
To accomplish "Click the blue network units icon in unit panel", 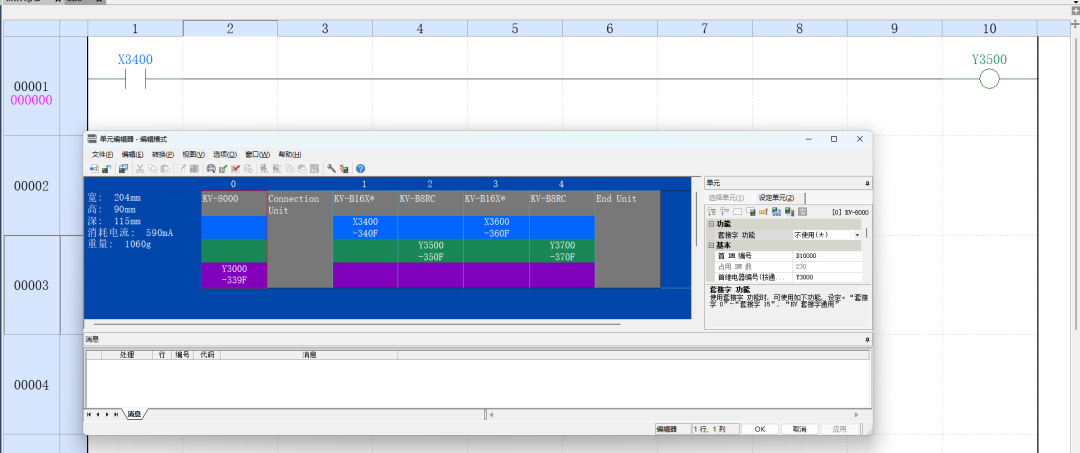I will tap(776, 211).
